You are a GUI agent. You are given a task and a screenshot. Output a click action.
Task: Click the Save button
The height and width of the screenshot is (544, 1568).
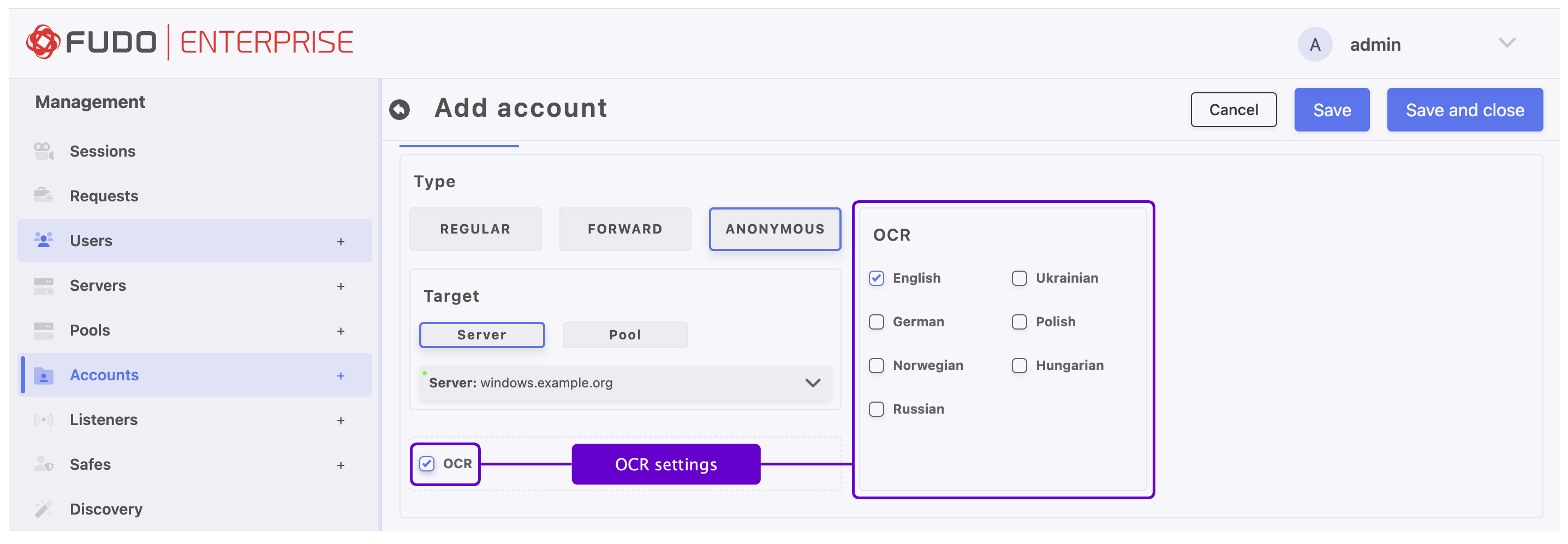coord(1332,110)
